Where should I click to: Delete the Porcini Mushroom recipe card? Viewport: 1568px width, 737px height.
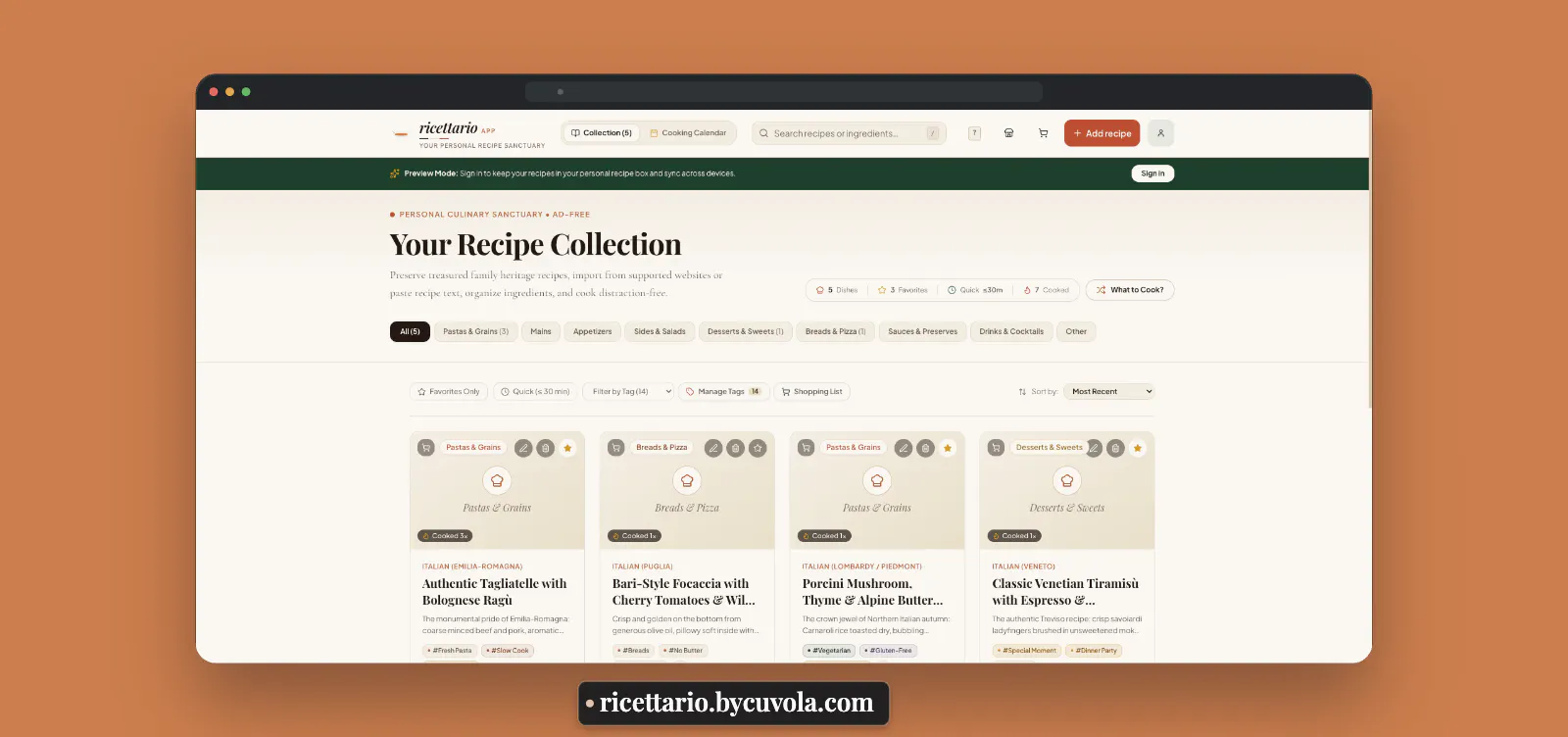coord(926,448)
